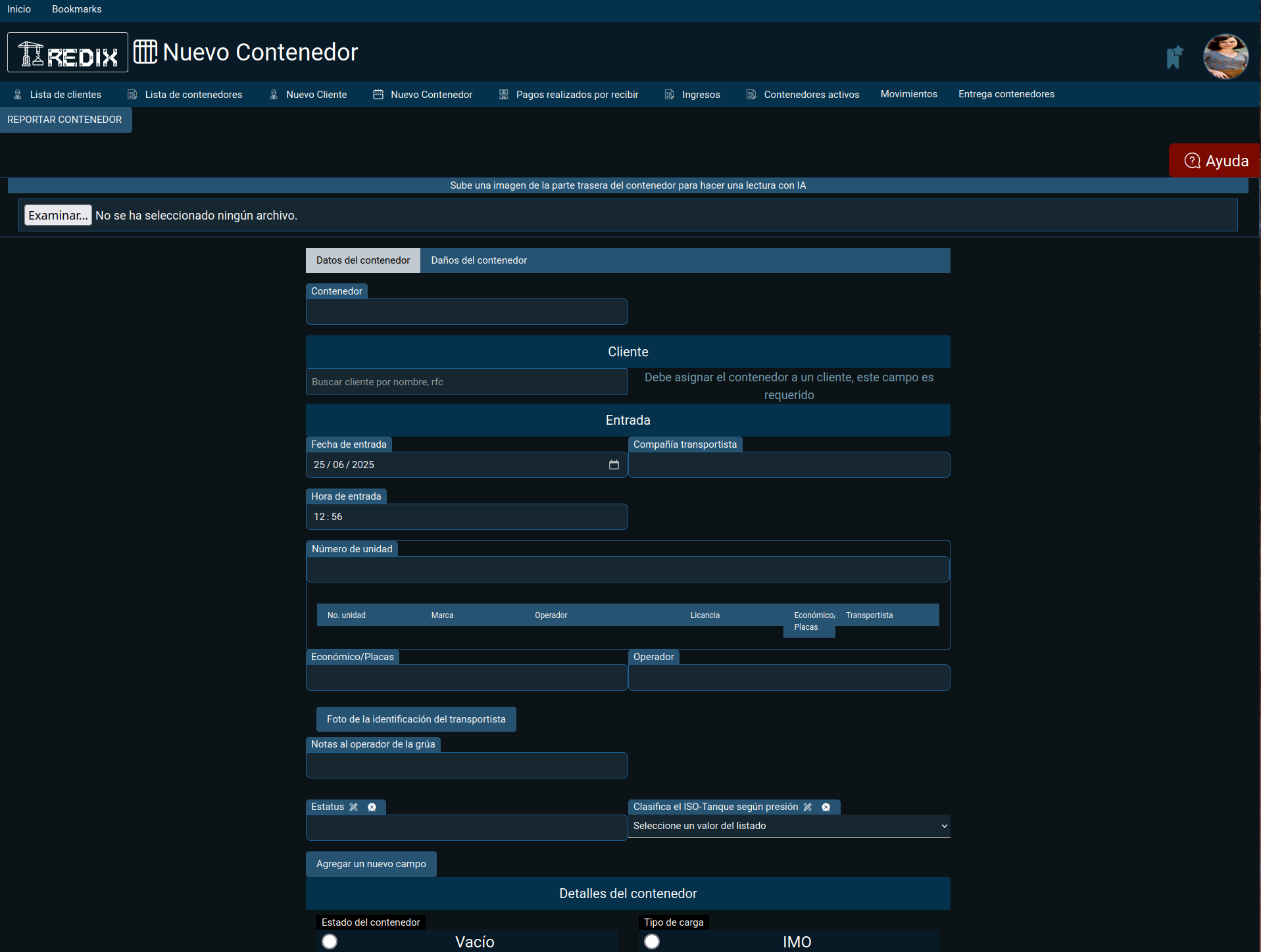This screenshot has height=952, width=1261.
Task: Click Examinar to browse for a file
Action: (x=58, y=216)
